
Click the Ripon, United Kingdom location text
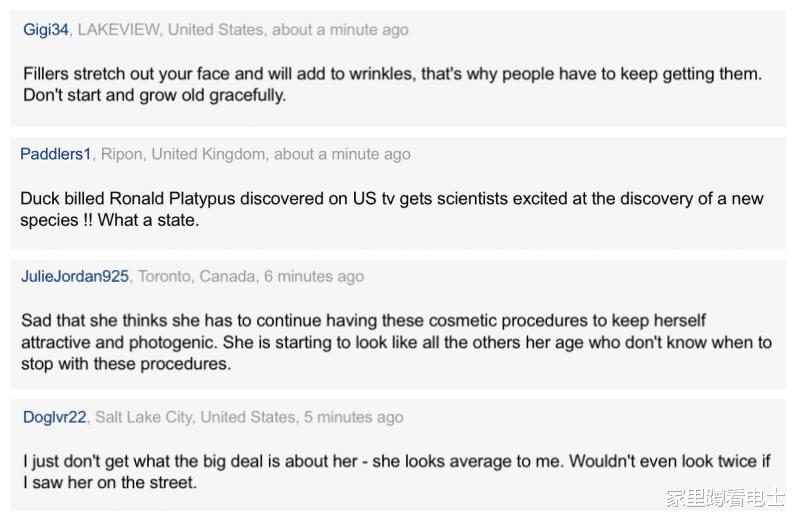tap(183, 154)
